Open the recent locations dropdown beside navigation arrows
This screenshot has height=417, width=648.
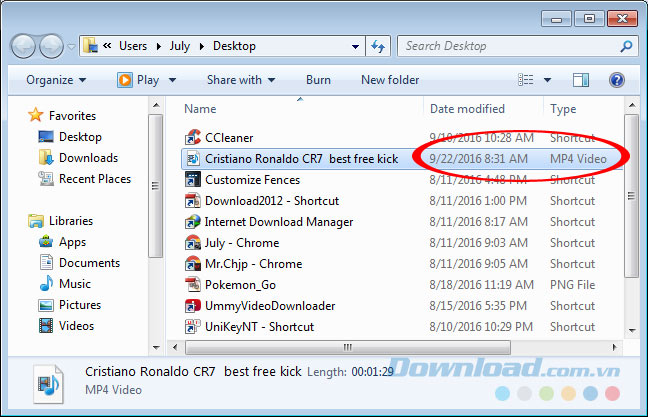(x=71, y=47)
